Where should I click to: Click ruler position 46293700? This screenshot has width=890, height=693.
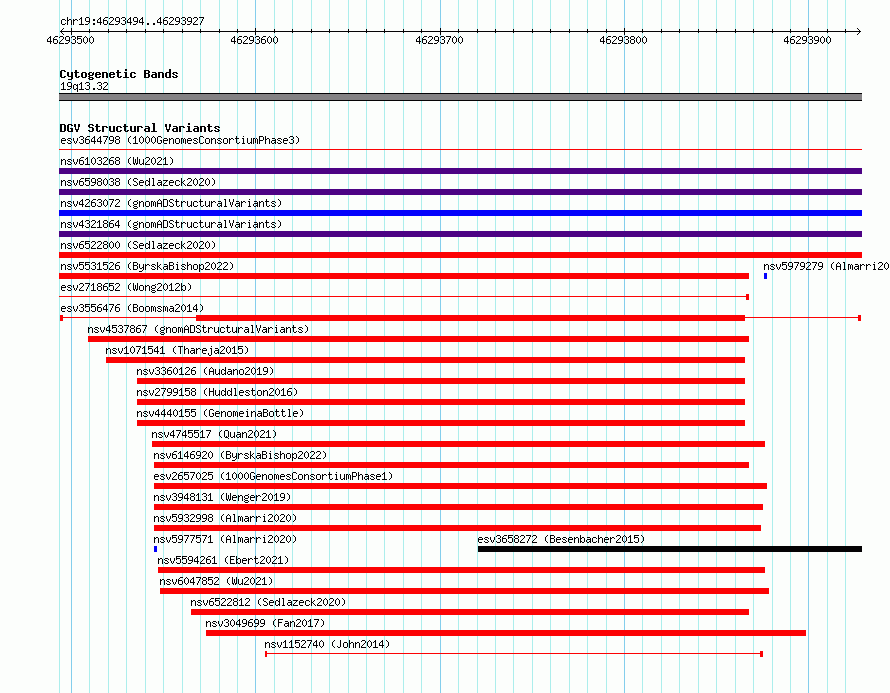(439, 40)
